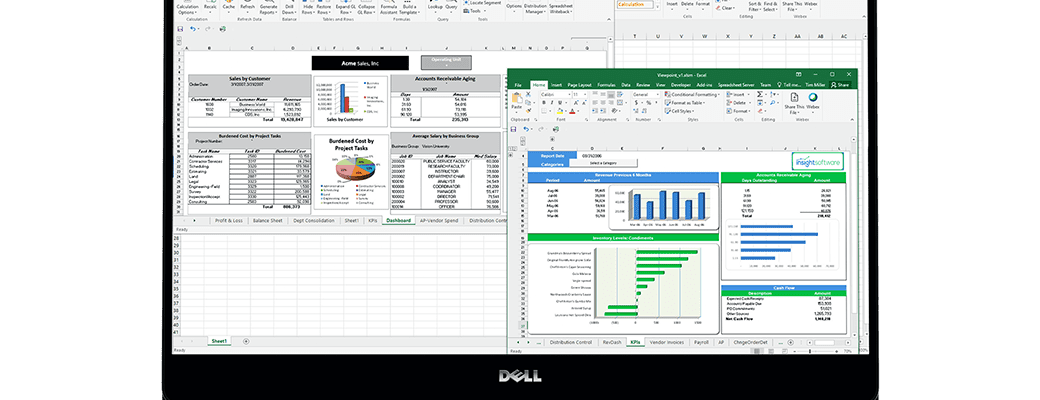The image size is (1040, 400).
Task: Click Save icon in Viewpoint quick access toolbar
Action: tap(513, 129)
